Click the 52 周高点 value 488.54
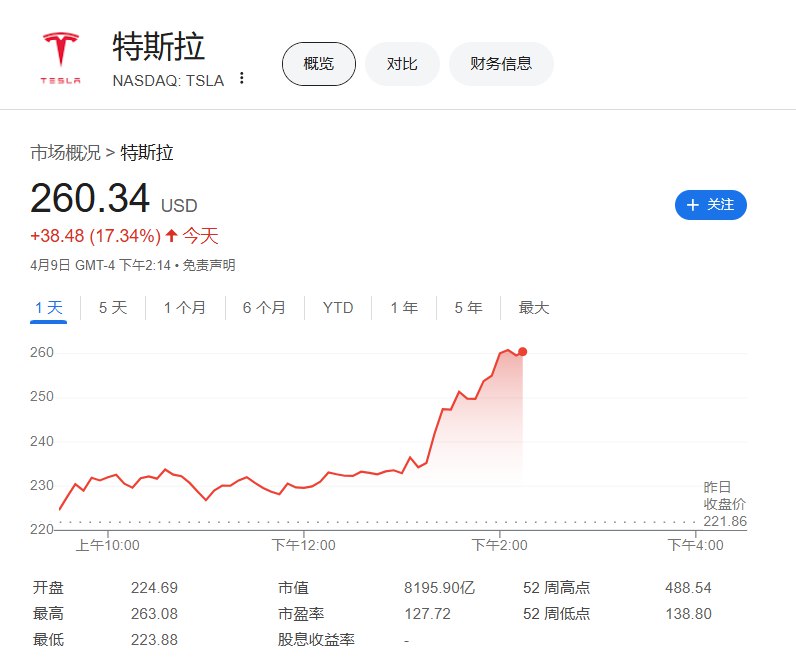The image size is (796, 657). pyautogui.click(x=688, y=588)
